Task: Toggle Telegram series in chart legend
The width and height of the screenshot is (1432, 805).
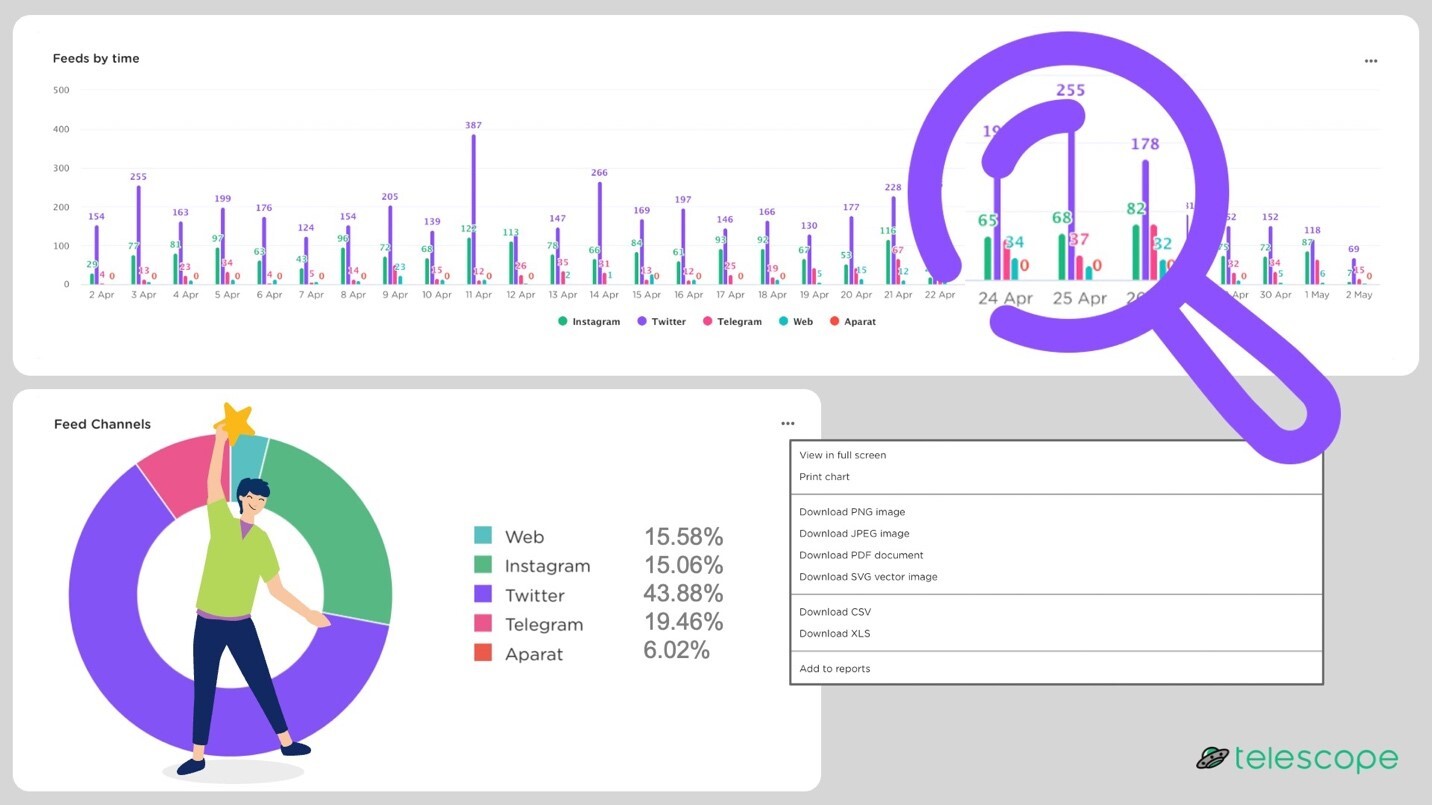Action: pyautogui.click(x=732, y=322)
